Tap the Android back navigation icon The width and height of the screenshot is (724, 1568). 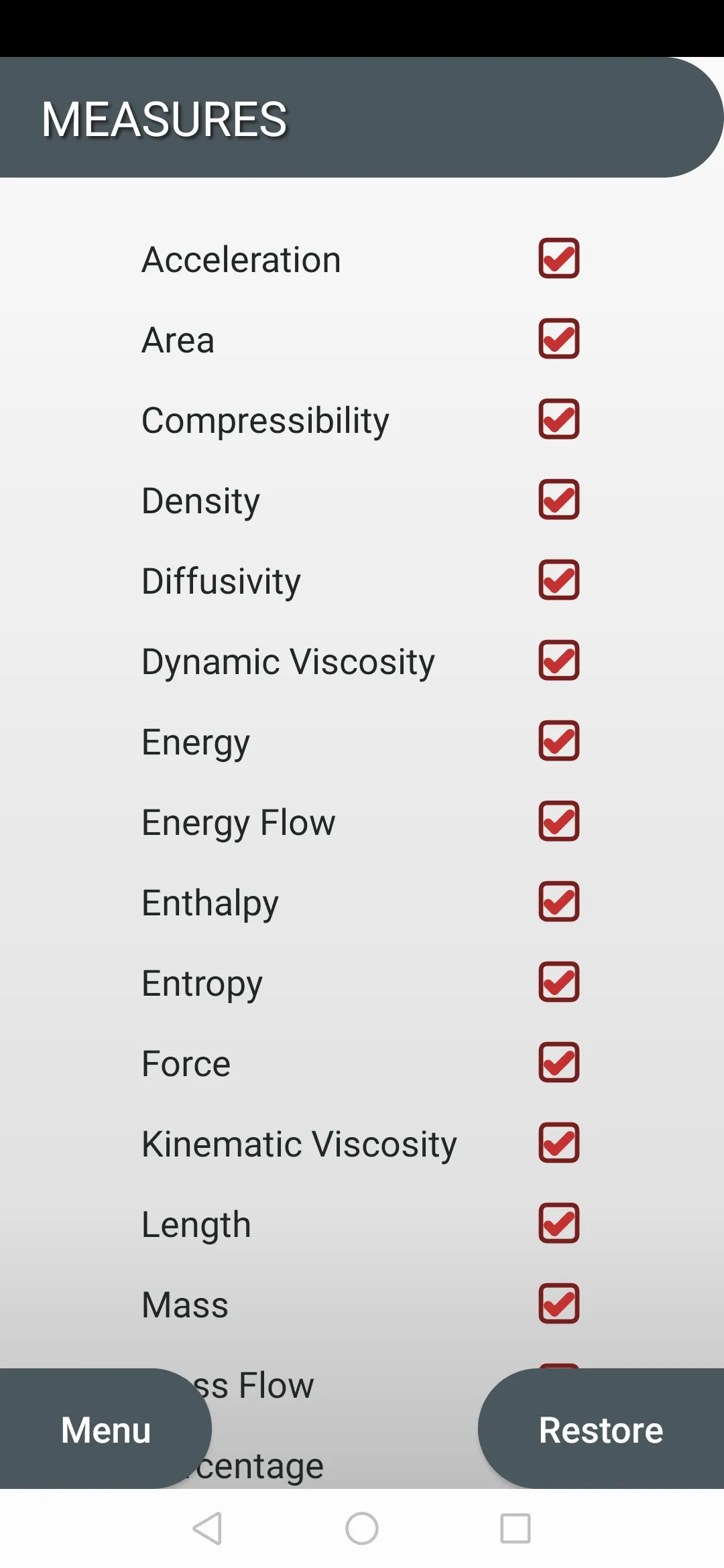click(x=207, y=1528)
